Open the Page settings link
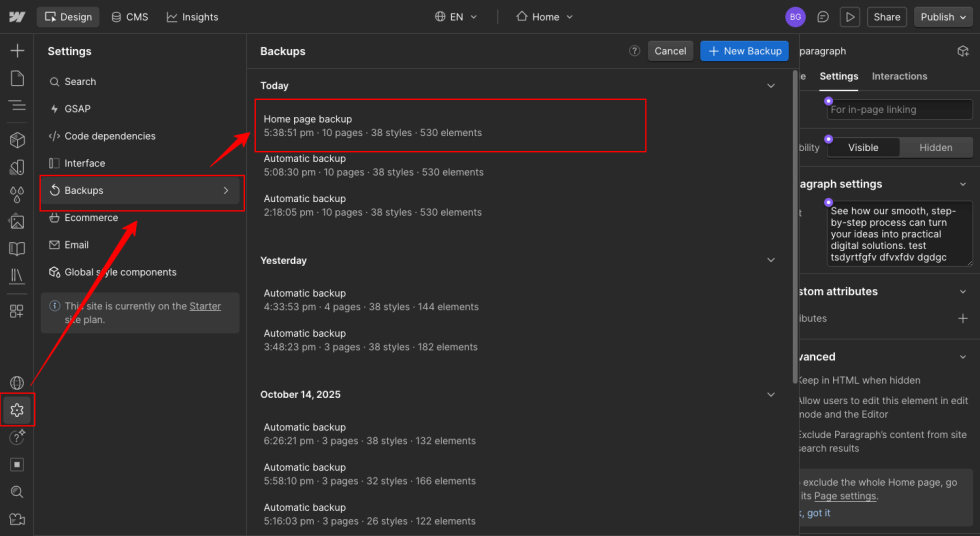Viewport: 980px width, 536px height. (x=845, y=496)
